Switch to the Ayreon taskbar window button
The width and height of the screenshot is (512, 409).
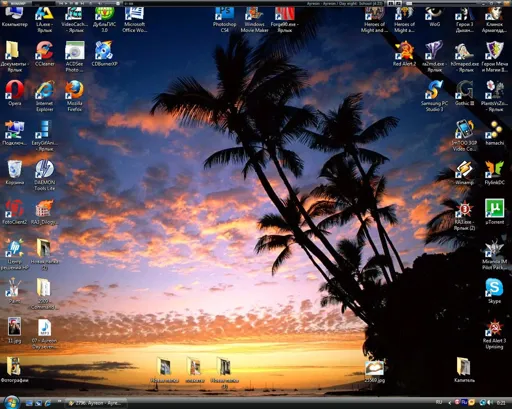click(x=95, y=403)
